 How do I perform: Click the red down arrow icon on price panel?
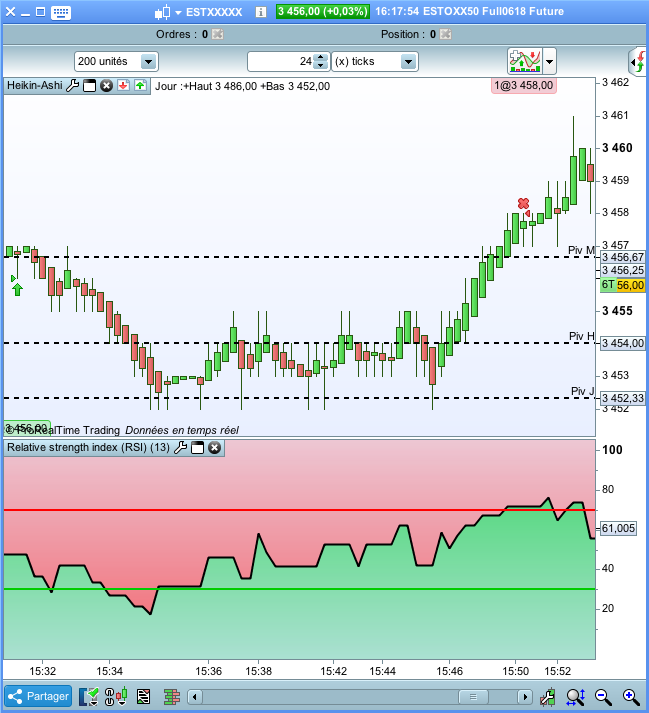pyautogui.click(x=123, y=85)
